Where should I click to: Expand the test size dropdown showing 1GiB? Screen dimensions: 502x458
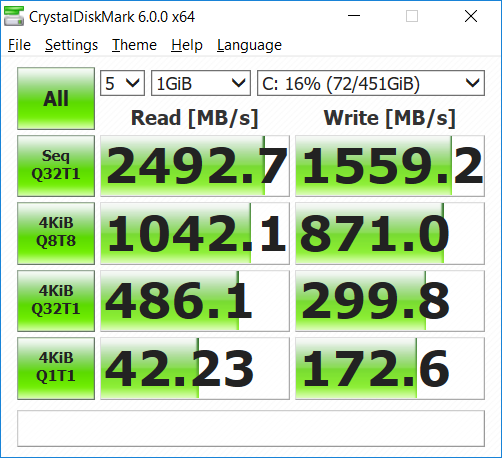pyautogui.click(x=201, y=83)
